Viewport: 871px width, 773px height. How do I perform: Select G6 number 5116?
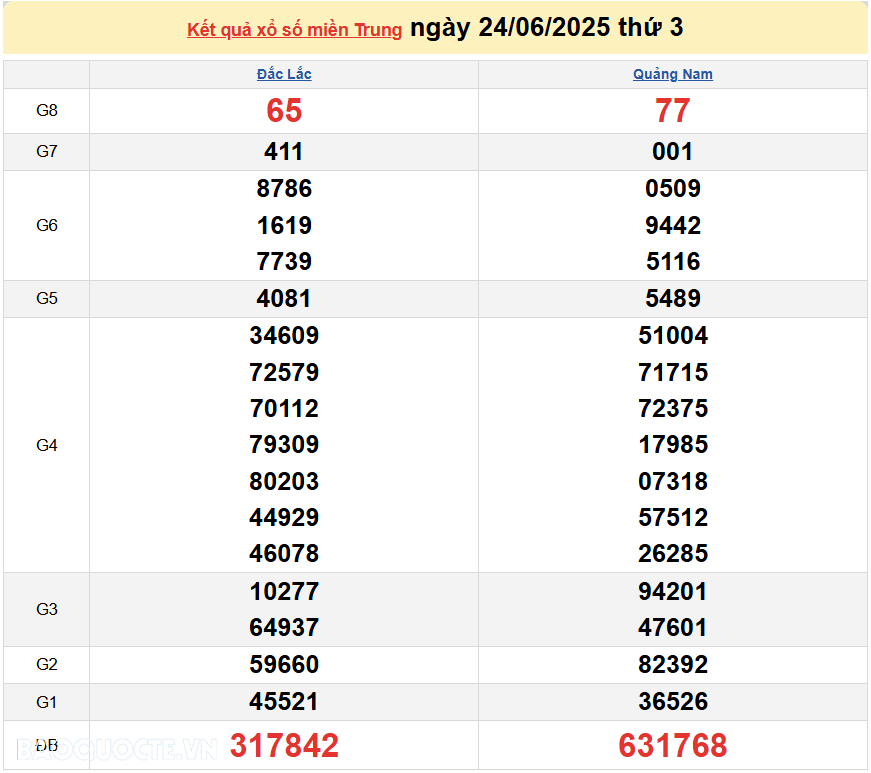coord(673,262)
